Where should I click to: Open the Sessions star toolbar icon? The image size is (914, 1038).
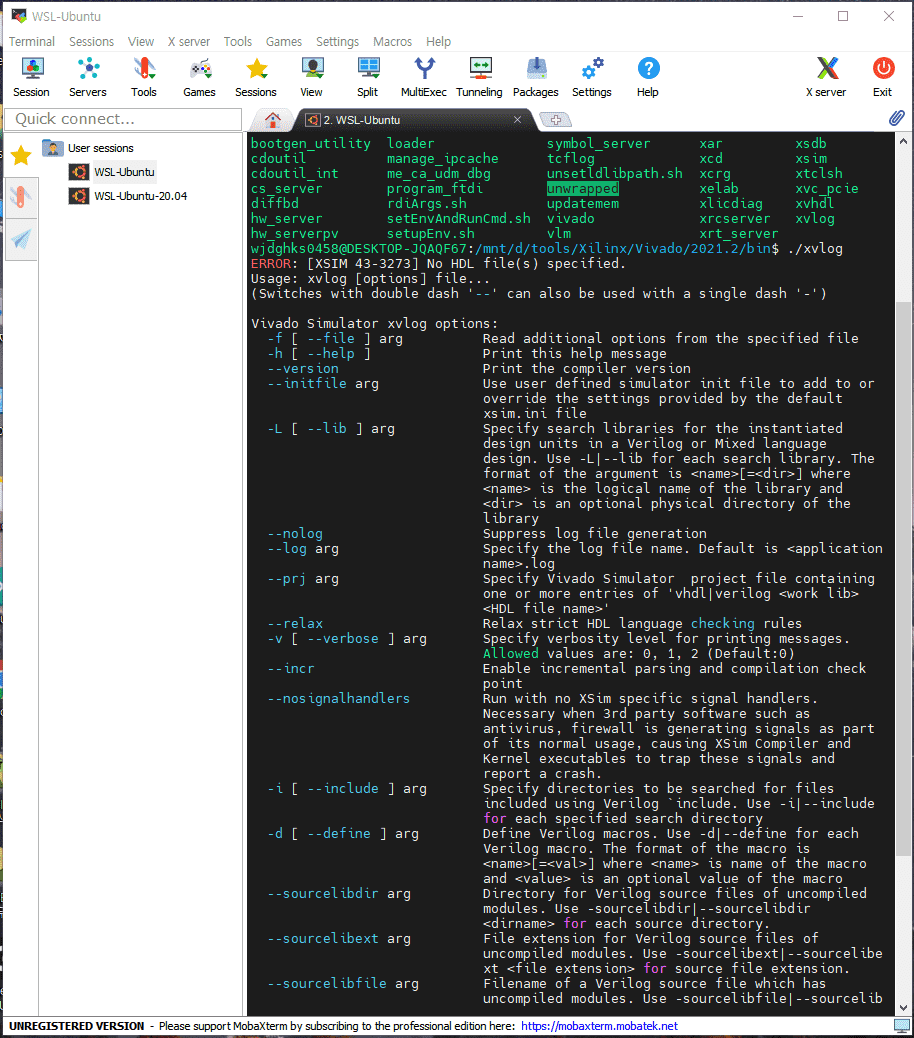click(x=255, y=77)
